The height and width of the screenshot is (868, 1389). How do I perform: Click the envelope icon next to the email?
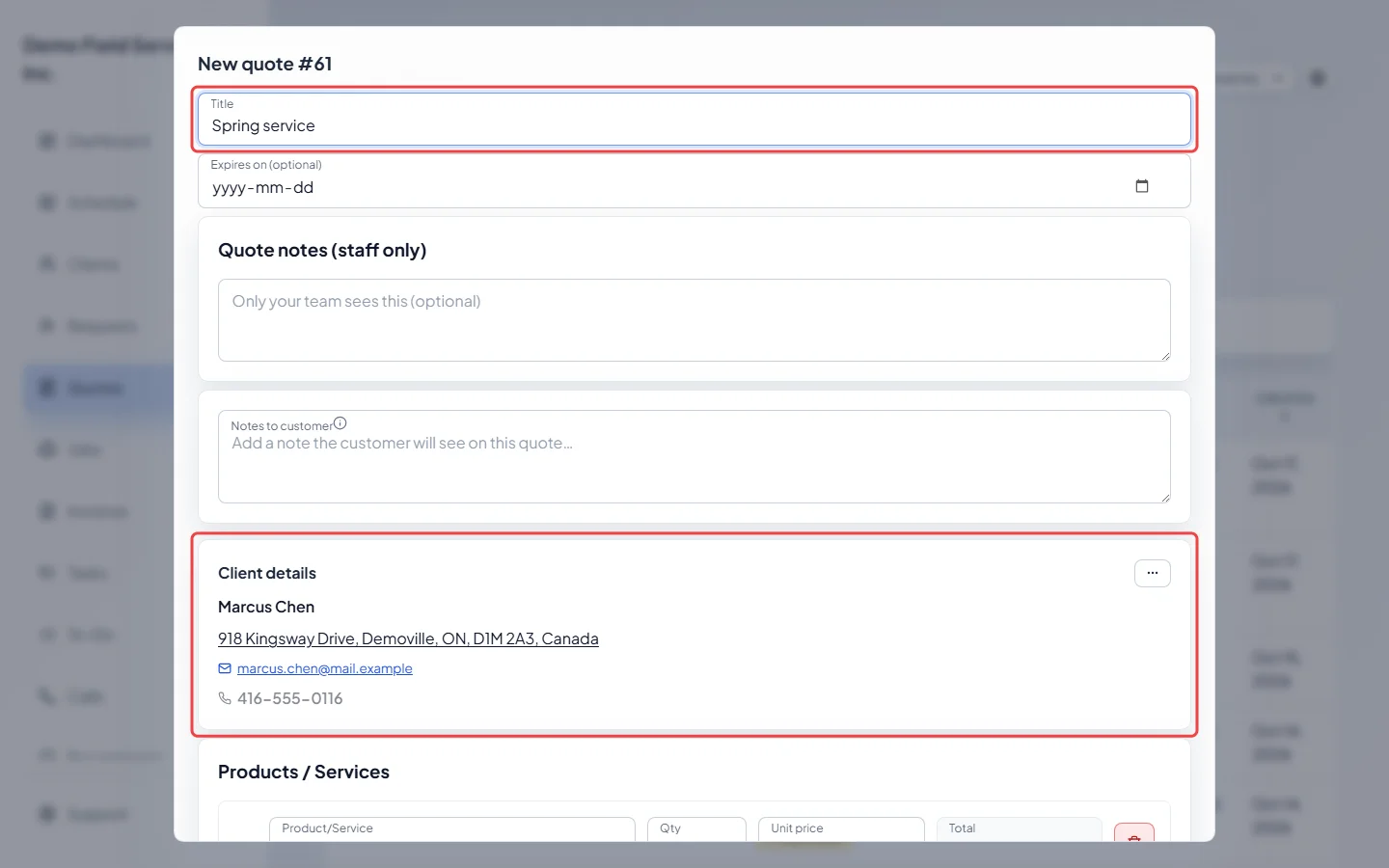225,668
